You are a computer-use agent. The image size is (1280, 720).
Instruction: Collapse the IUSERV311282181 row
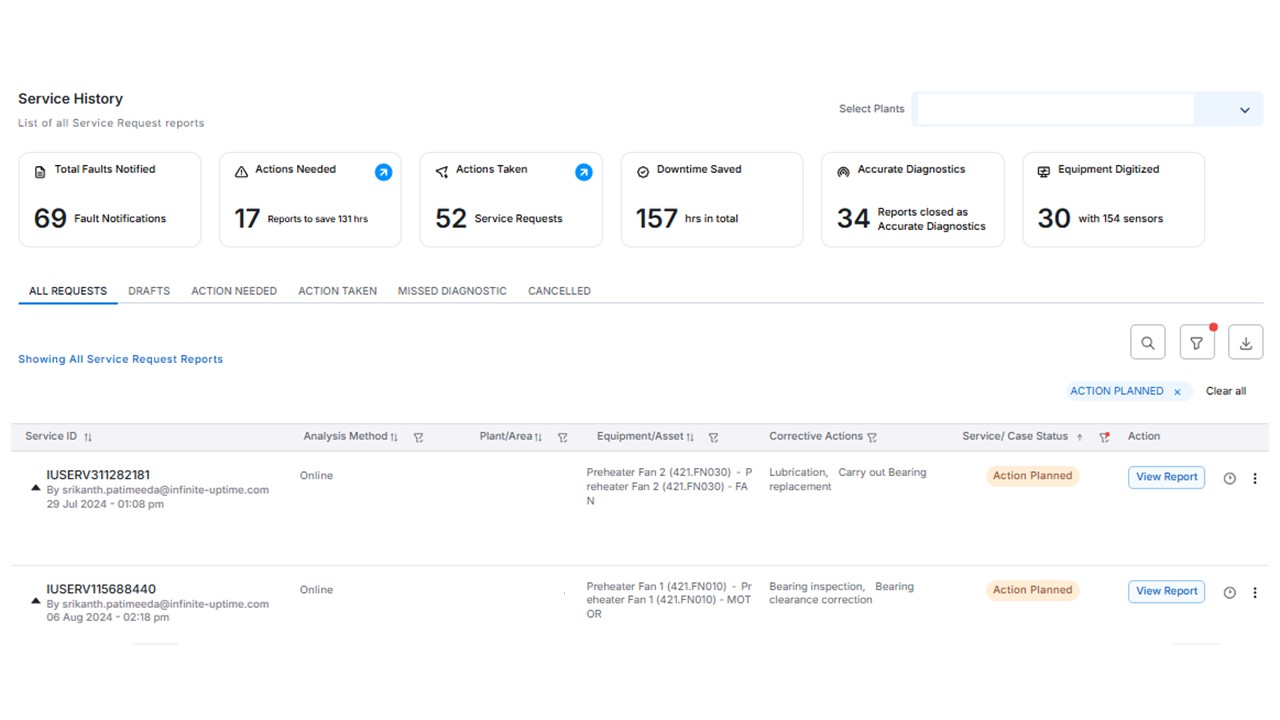[36, 488]
